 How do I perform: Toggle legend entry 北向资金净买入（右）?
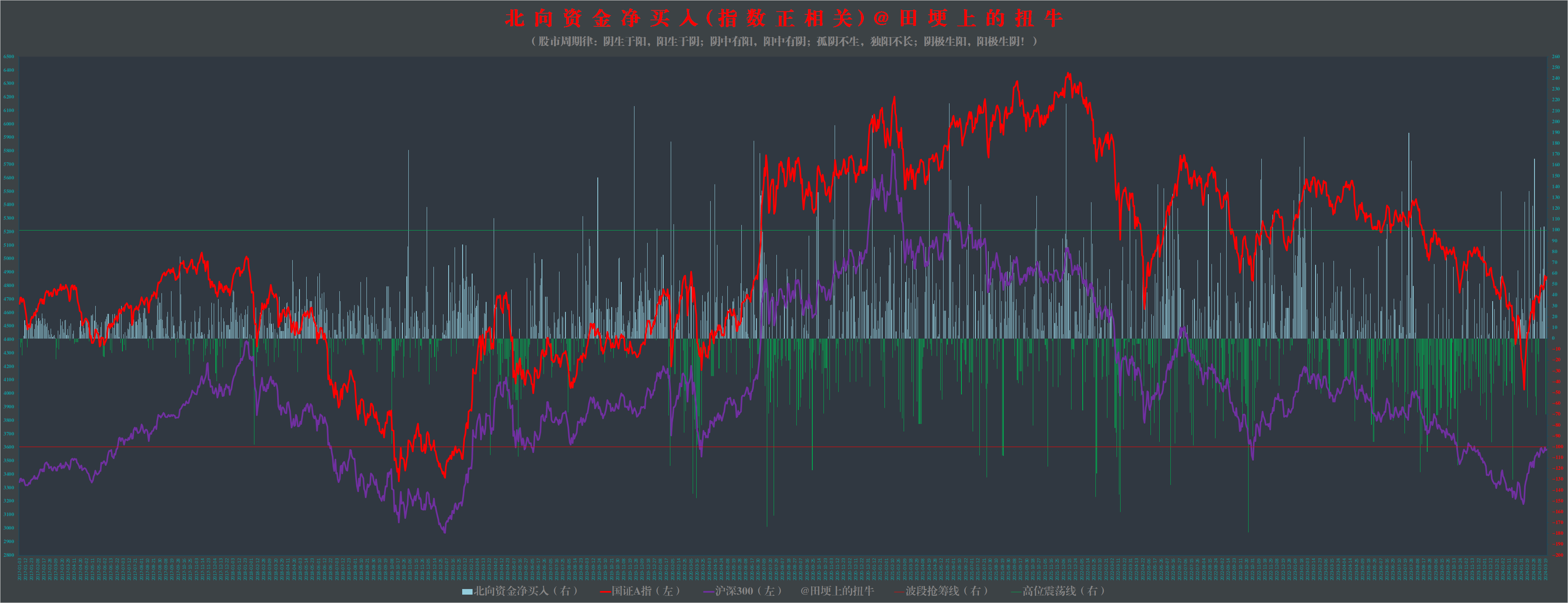(x=520, y=591)
